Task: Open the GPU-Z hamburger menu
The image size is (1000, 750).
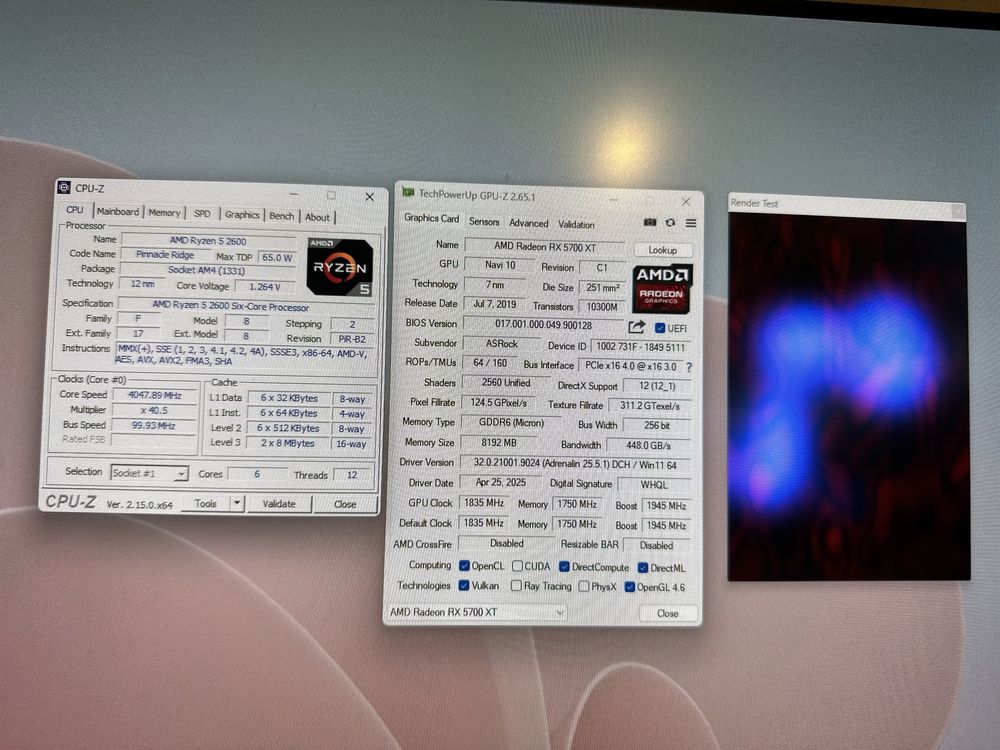Action: point(691,223)
